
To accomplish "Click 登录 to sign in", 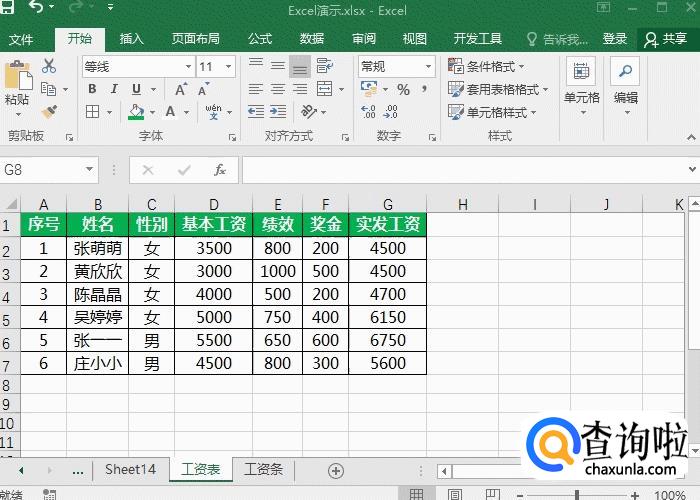I will (x=614, y=39).
